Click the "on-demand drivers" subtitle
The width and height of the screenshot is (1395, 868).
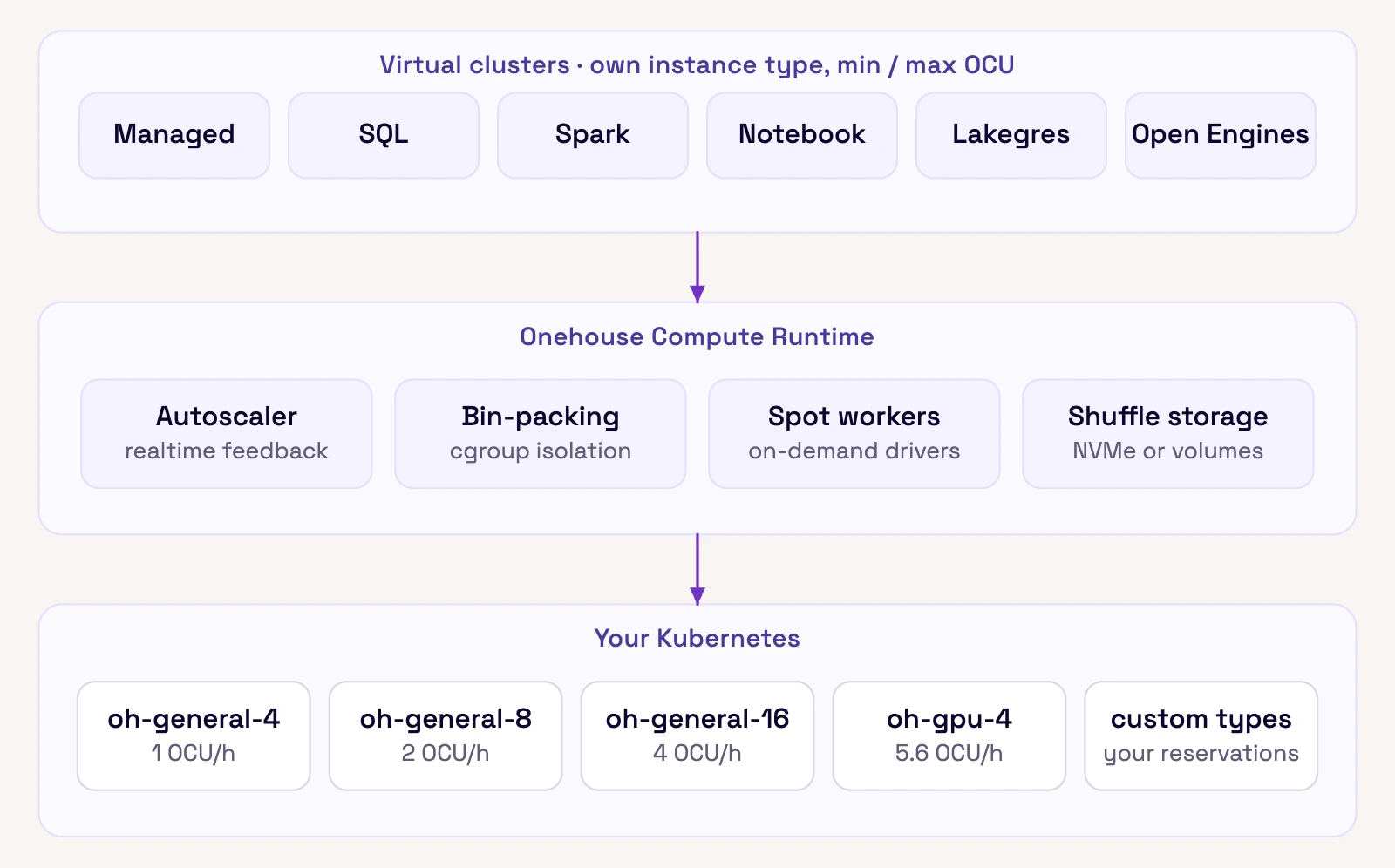[x=854, y=451]
